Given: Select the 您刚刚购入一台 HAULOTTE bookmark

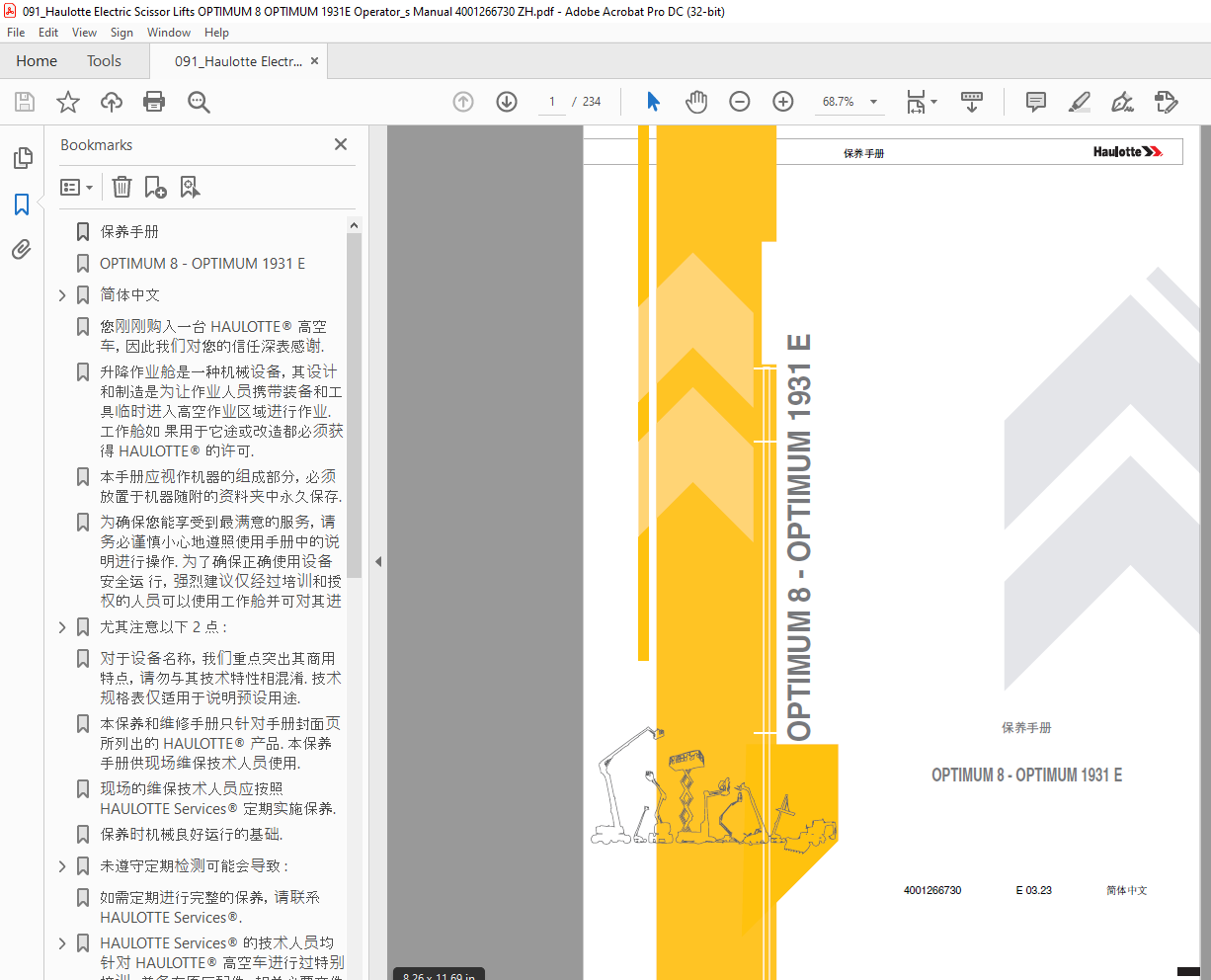Looking at the screenshot, I should (213, 337).
